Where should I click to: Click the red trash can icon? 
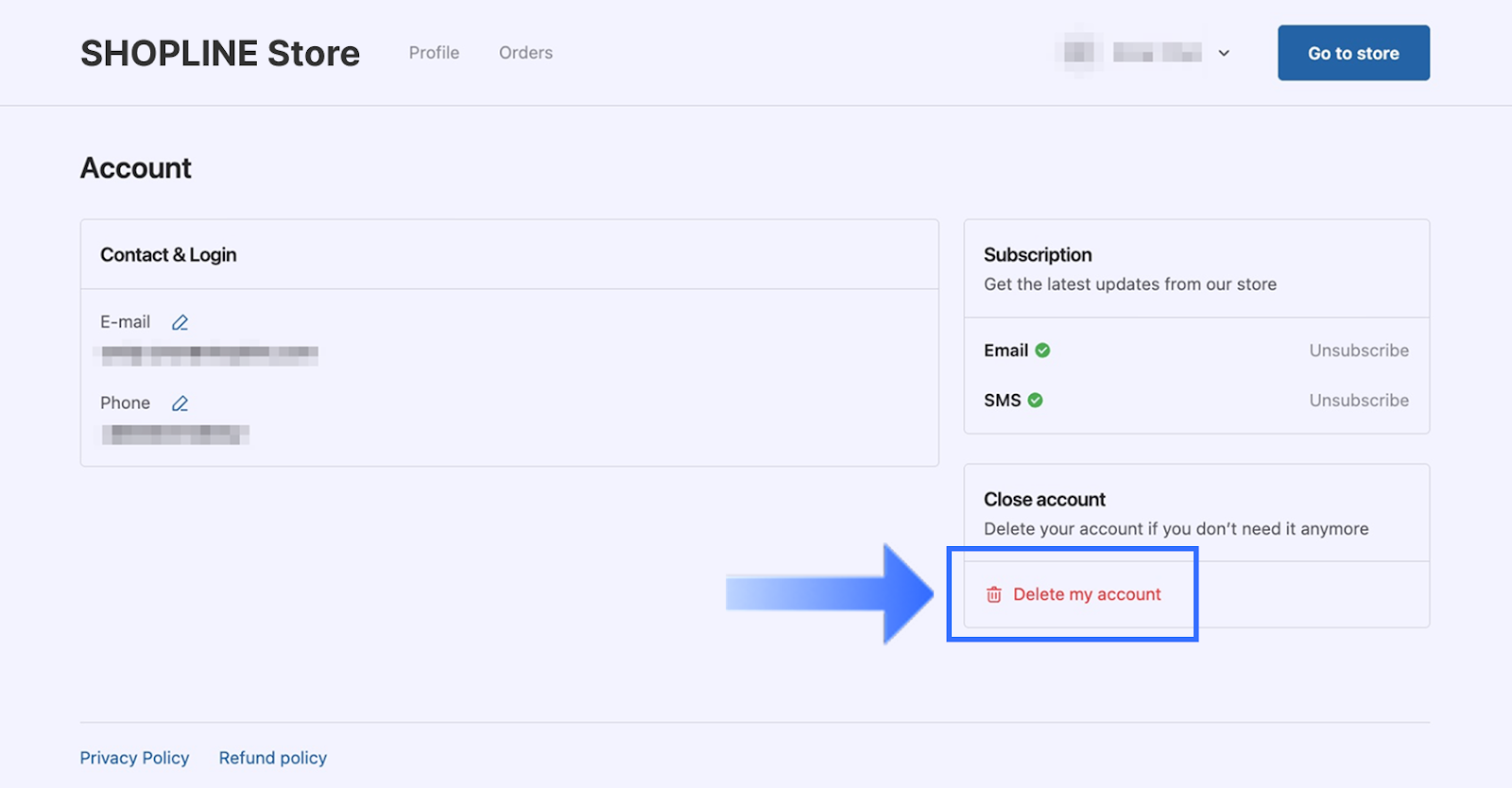994,594
